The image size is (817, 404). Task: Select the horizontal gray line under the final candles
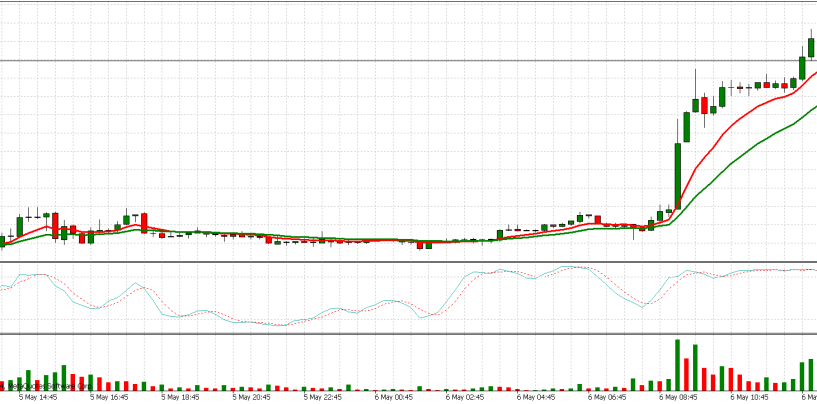[408, 60]
